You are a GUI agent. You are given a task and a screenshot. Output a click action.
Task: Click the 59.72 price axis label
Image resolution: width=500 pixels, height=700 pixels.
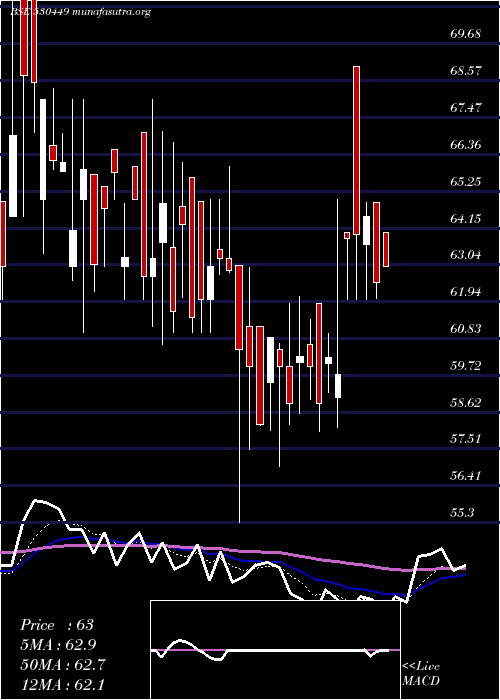pyautogui.click(x=466, y=367)
